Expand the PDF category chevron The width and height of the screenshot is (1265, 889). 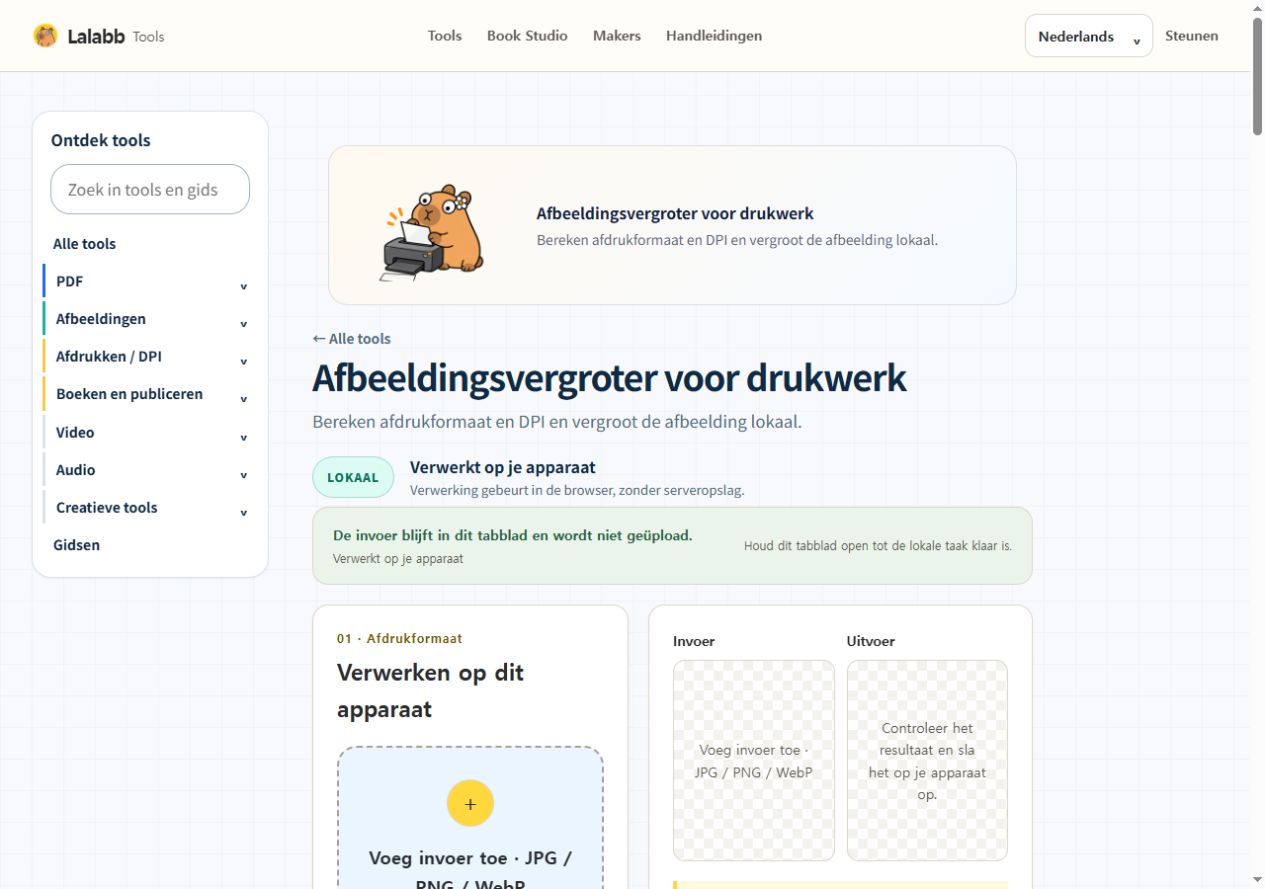(x=243, y=287)
